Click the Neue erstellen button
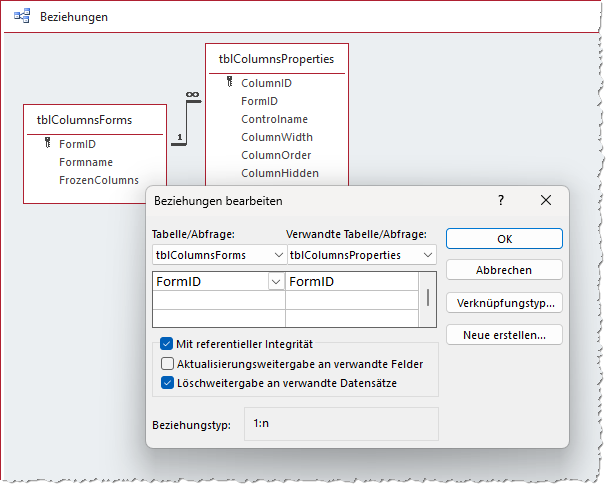This screenshot has height=489, width=608. click(504, 335)
